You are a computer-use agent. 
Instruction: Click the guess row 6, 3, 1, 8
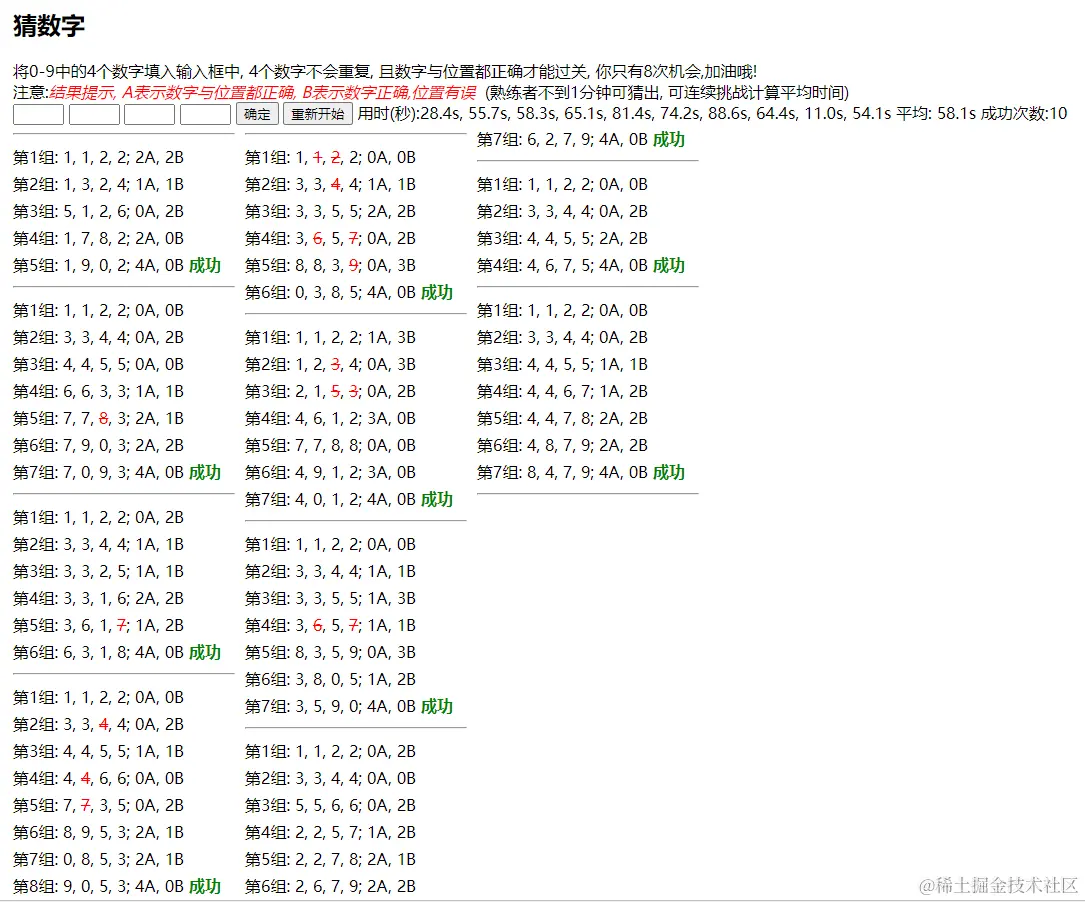98,653
